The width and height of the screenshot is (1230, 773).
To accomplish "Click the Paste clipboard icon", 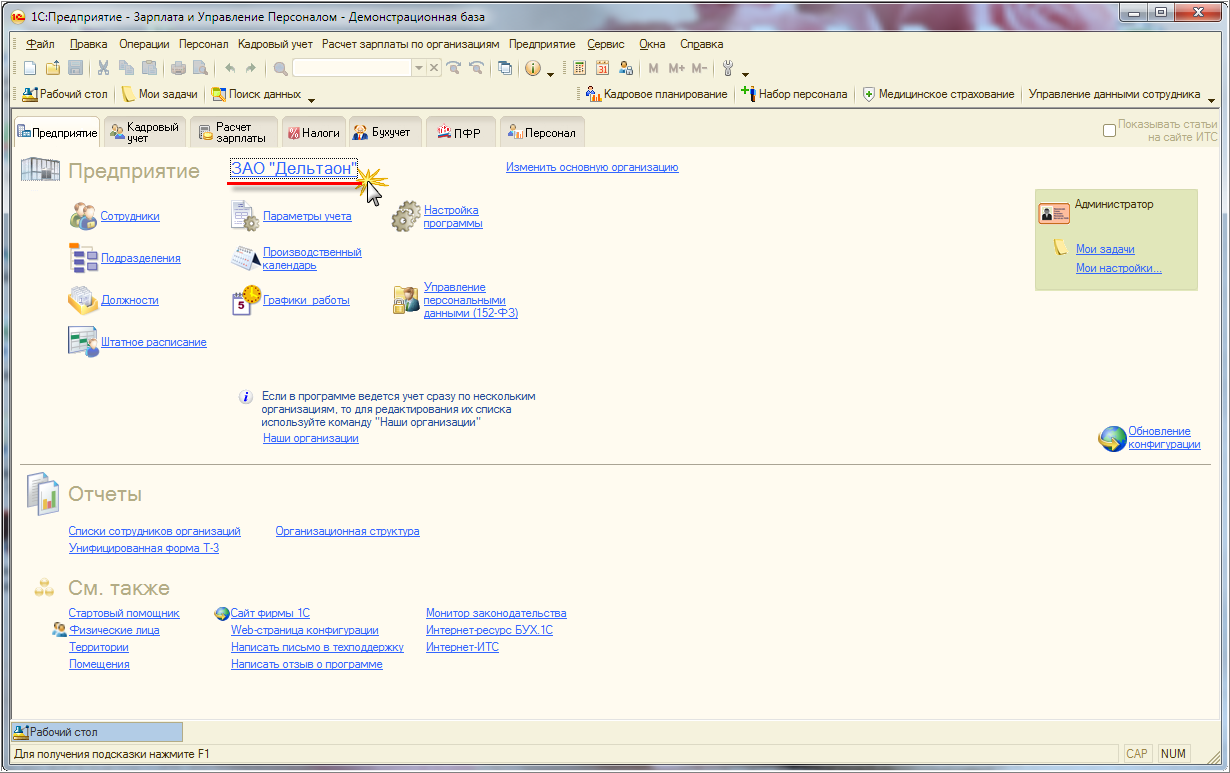I will (x=149, y=68).
